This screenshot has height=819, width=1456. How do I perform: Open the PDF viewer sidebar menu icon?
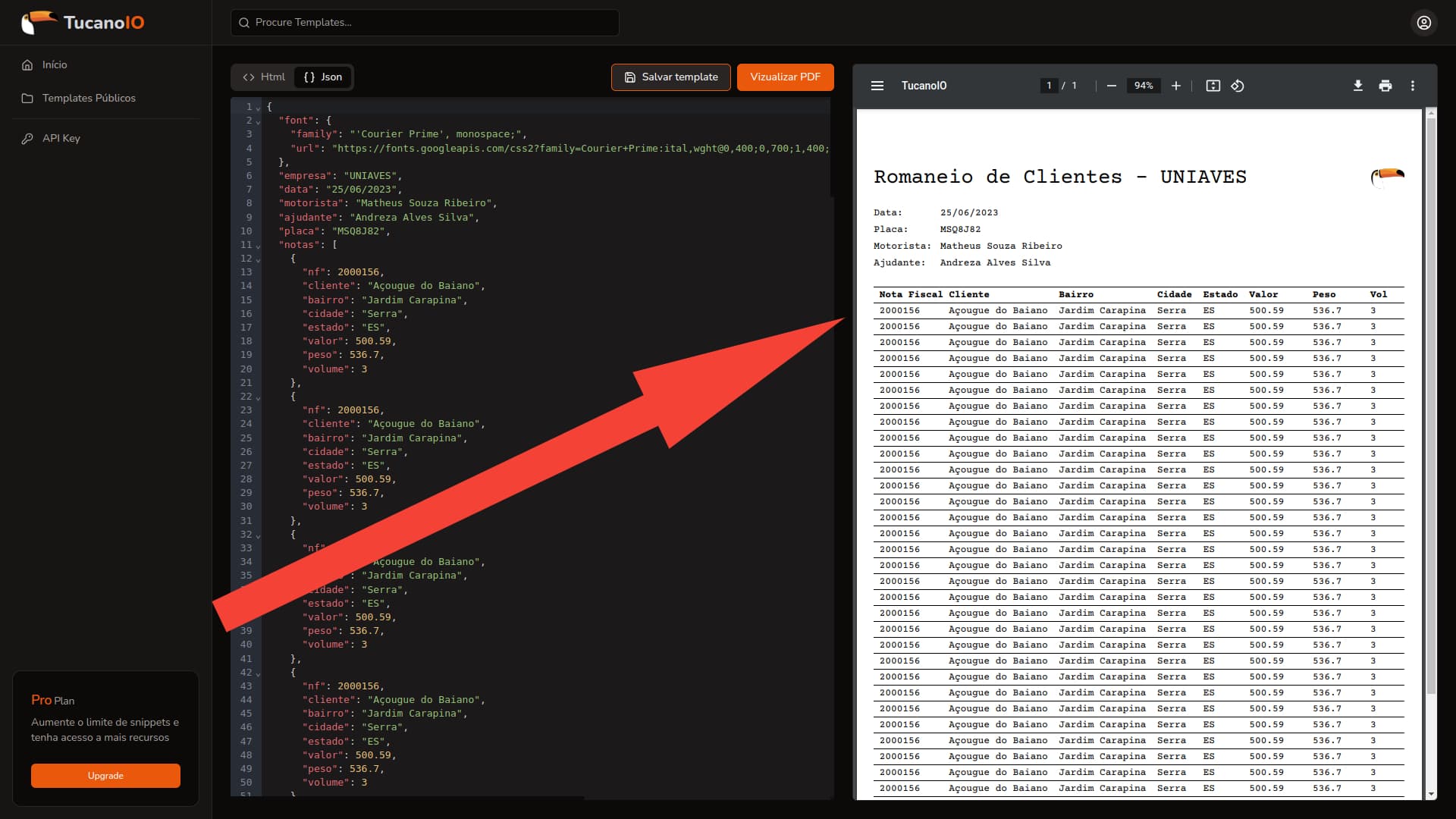point(877,86)
